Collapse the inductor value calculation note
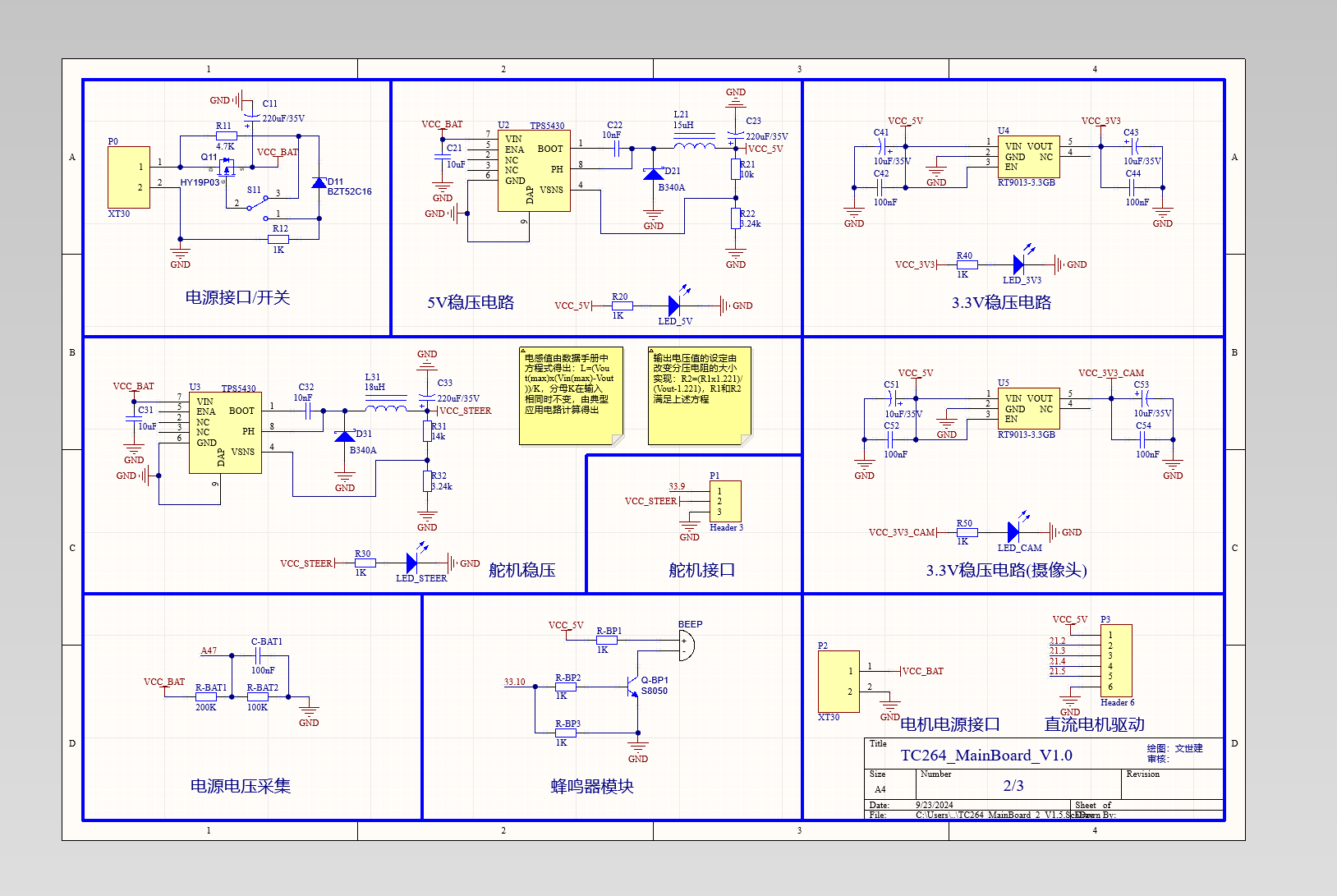The width and height of the screenshot is (1337, 896). 525,350
